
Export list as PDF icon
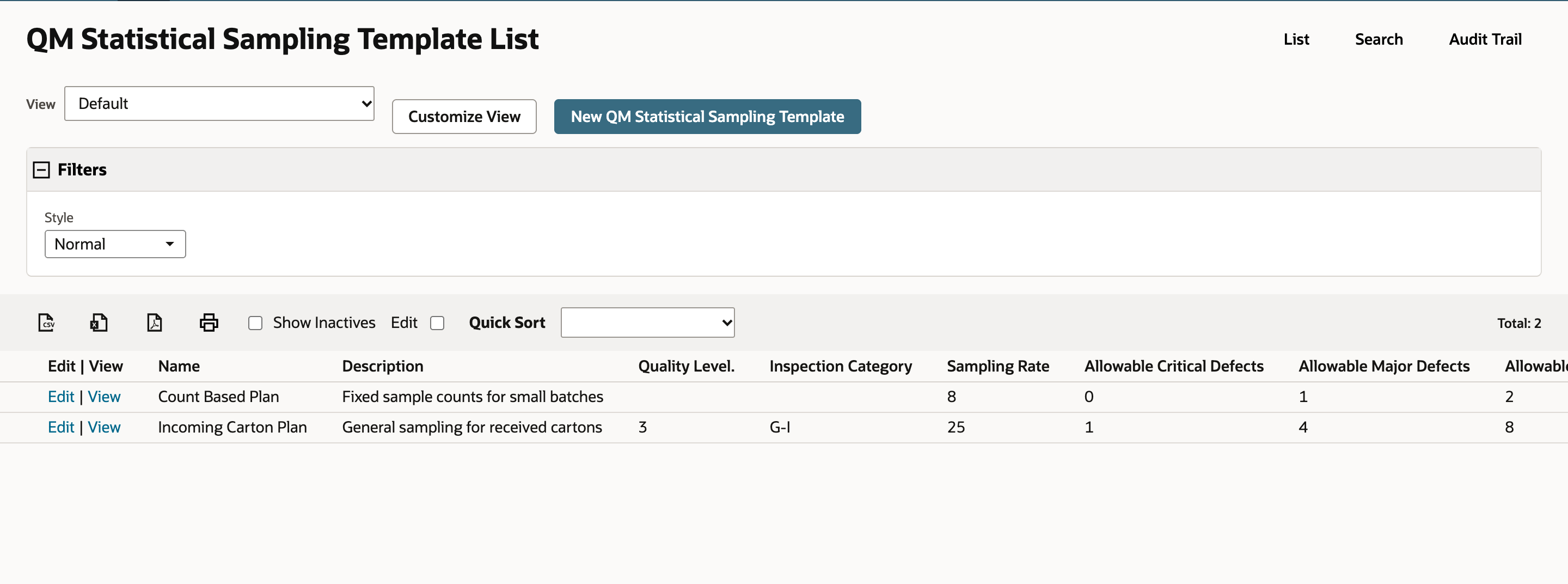pos(155,322)
